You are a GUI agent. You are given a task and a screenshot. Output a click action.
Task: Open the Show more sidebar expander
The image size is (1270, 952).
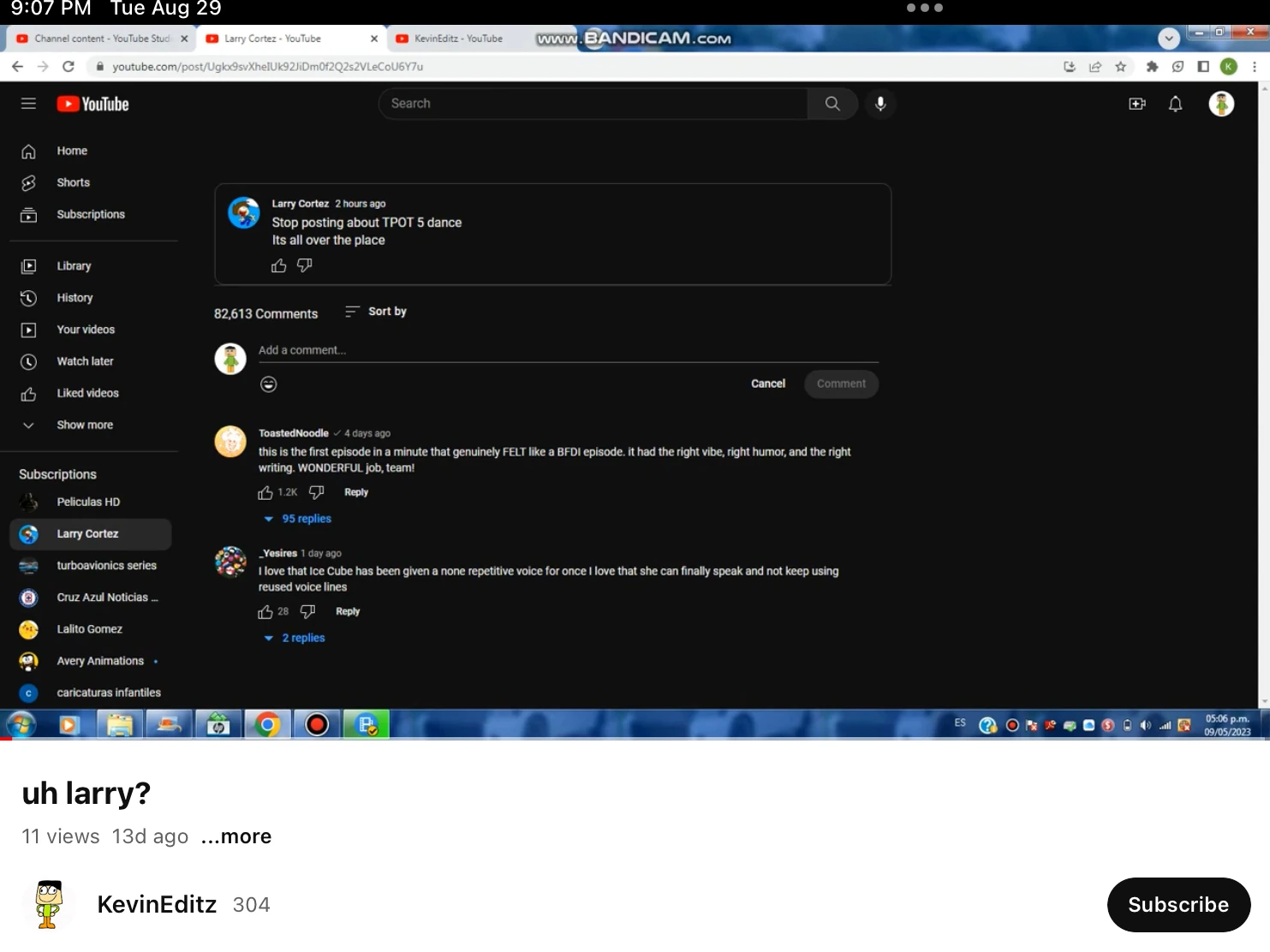[x=84, y=424]
